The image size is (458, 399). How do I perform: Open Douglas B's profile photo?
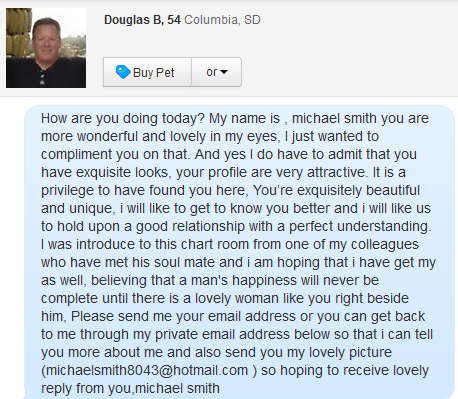[46, 48]
